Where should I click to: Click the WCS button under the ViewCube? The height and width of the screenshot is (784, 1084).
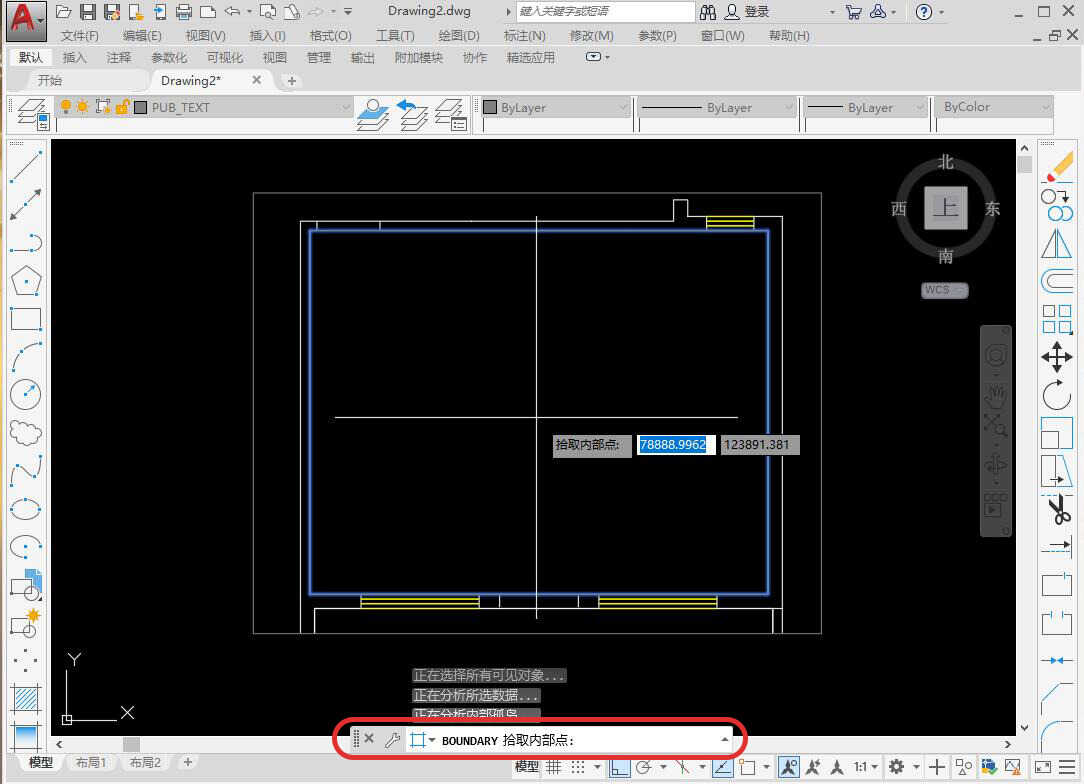coord(944,290)
